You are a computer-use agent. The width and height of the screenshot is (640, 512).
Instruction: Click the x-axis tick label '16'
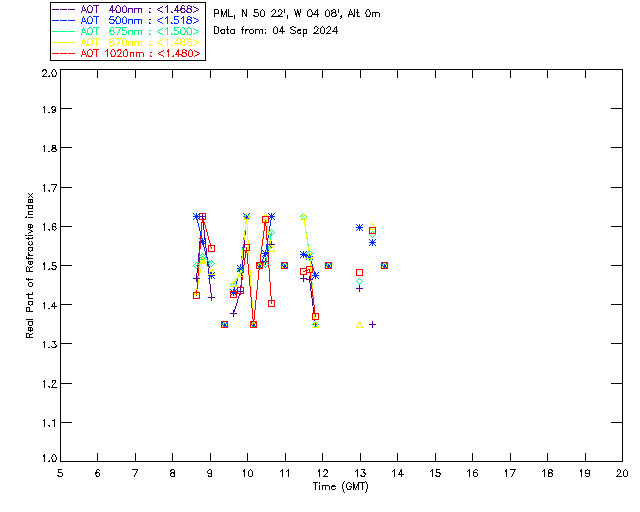tap(473, 473)
